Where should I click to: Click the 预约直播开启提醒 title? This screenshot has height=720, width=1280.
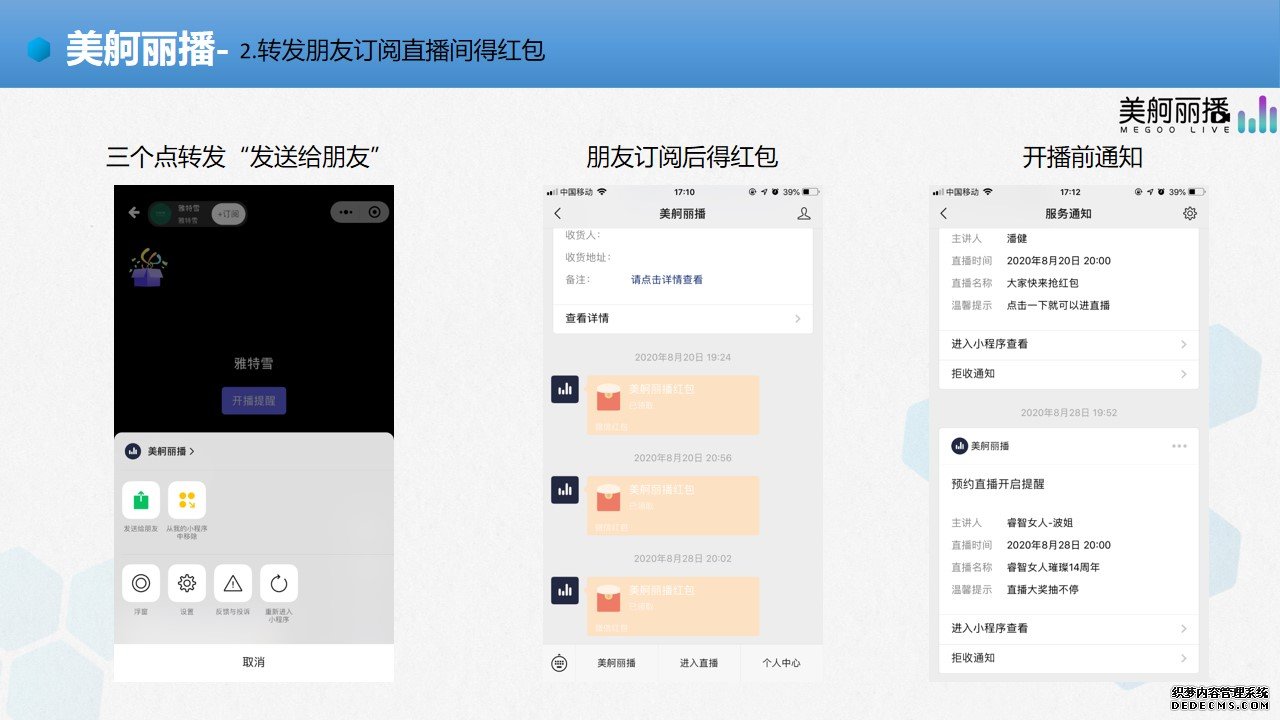(998, 484)
